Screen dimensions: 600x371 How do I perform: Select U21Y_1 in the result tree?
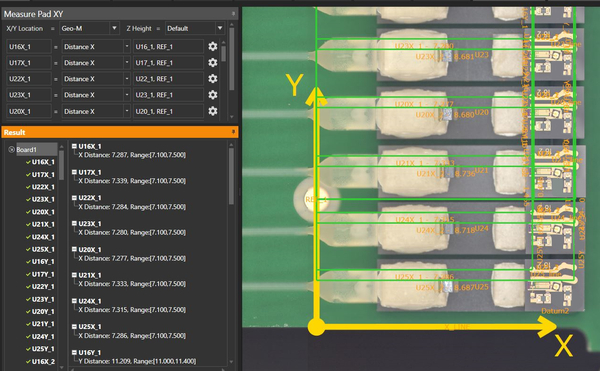pos(43,324)
